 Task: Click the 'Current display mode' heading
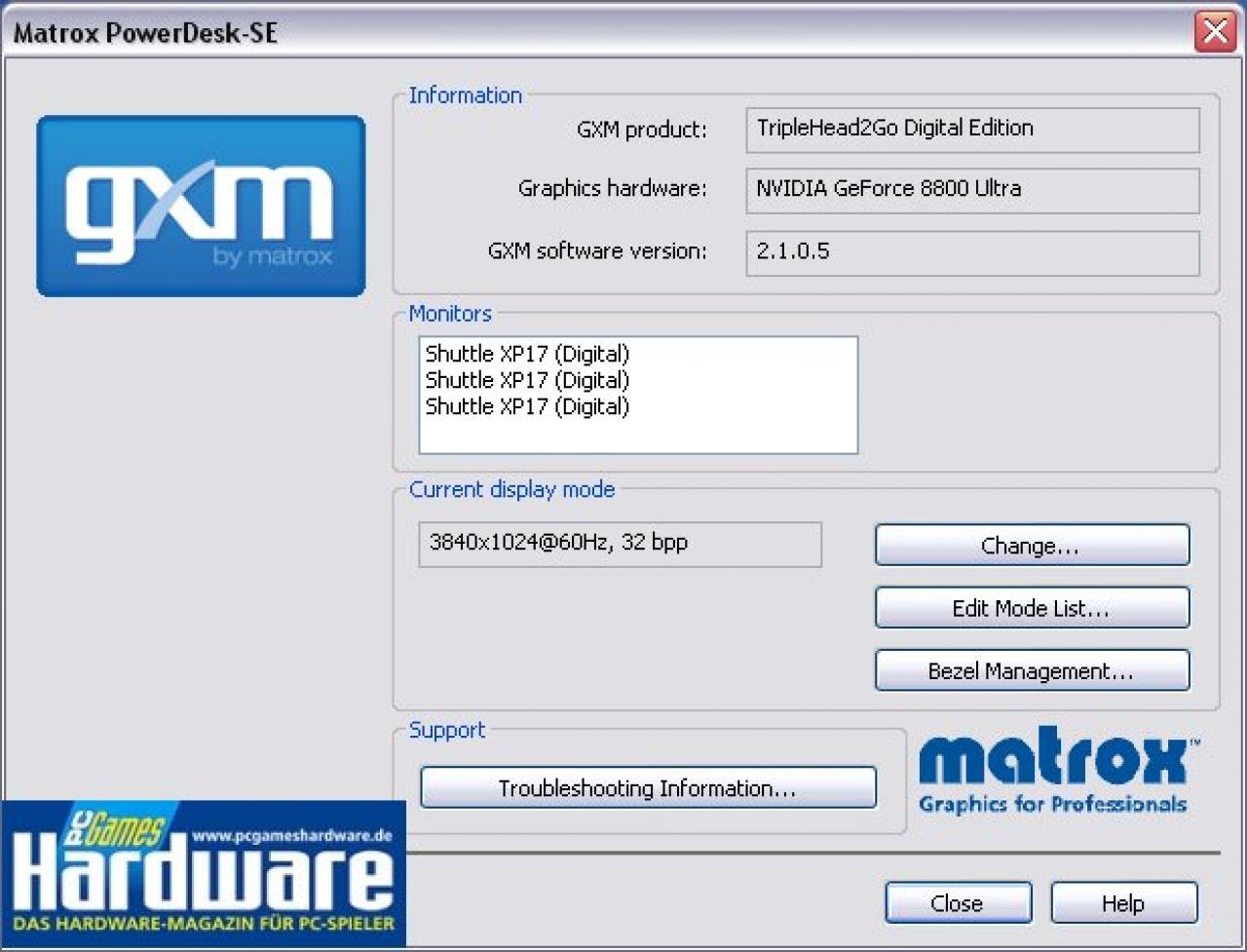[511, 489]
